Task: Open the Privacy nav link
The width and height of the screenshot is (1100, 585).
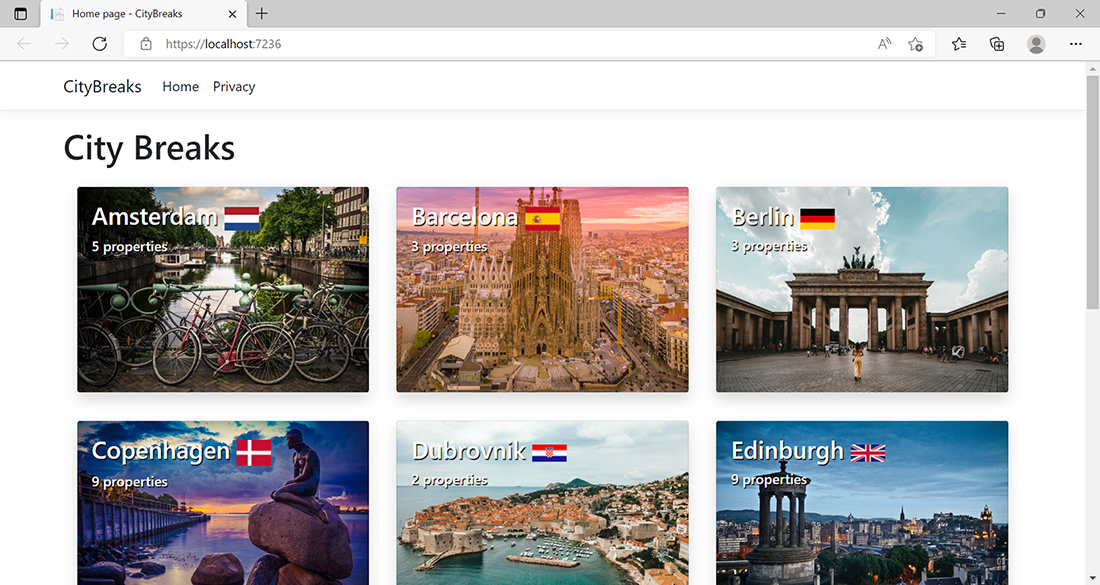Action: pyautogui.click(x=234, y=86)
